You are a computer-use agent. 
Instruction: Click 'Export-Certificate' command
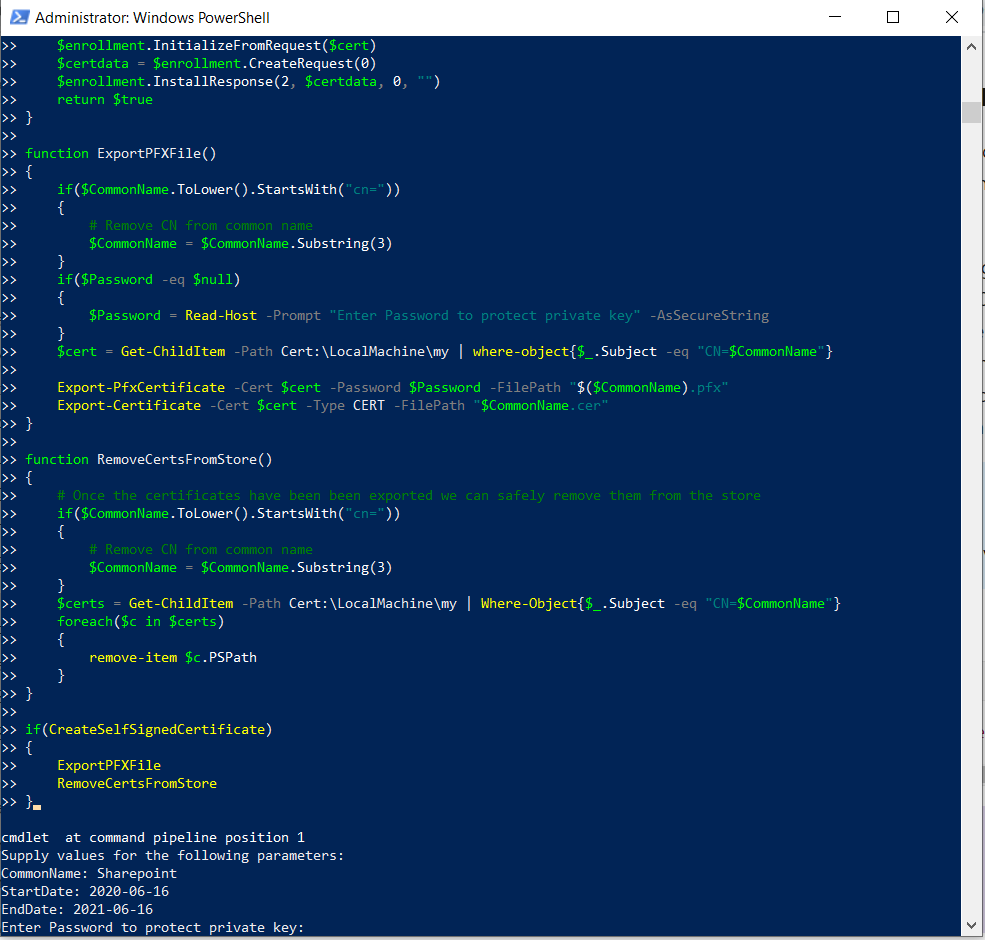pos(129,405)
